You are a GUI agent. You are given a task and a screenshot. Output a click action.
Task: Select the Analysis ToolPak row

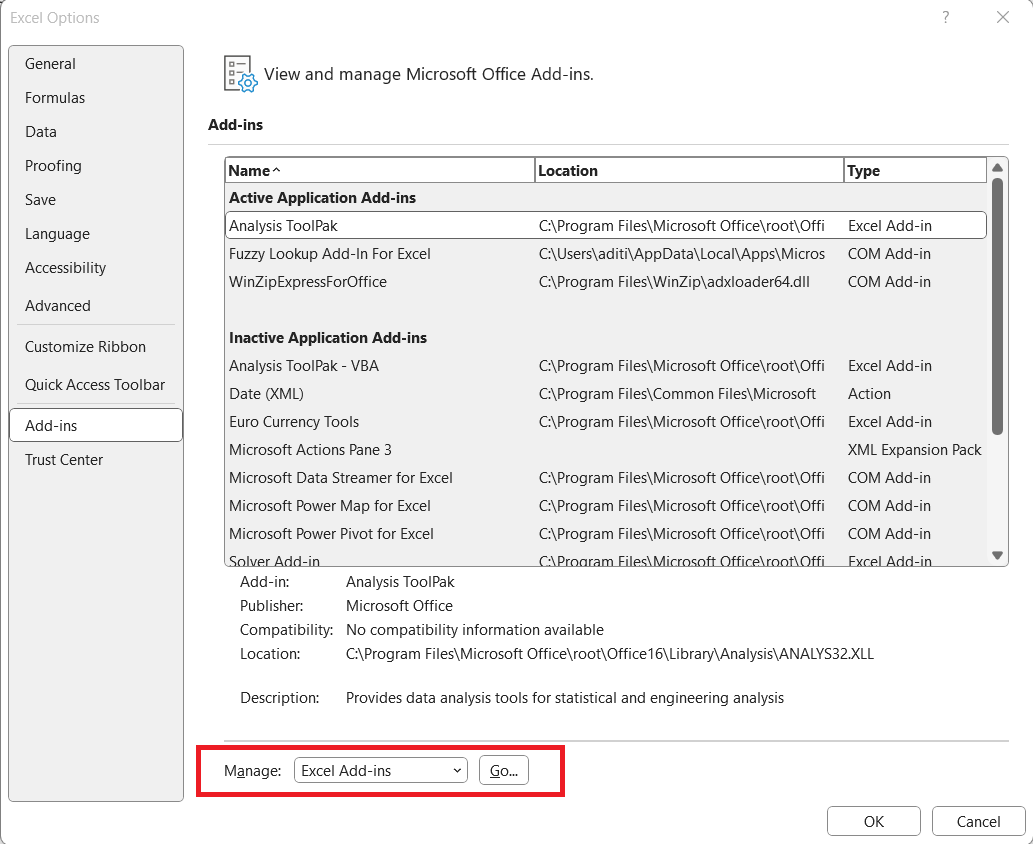click(x=605, y=226)
